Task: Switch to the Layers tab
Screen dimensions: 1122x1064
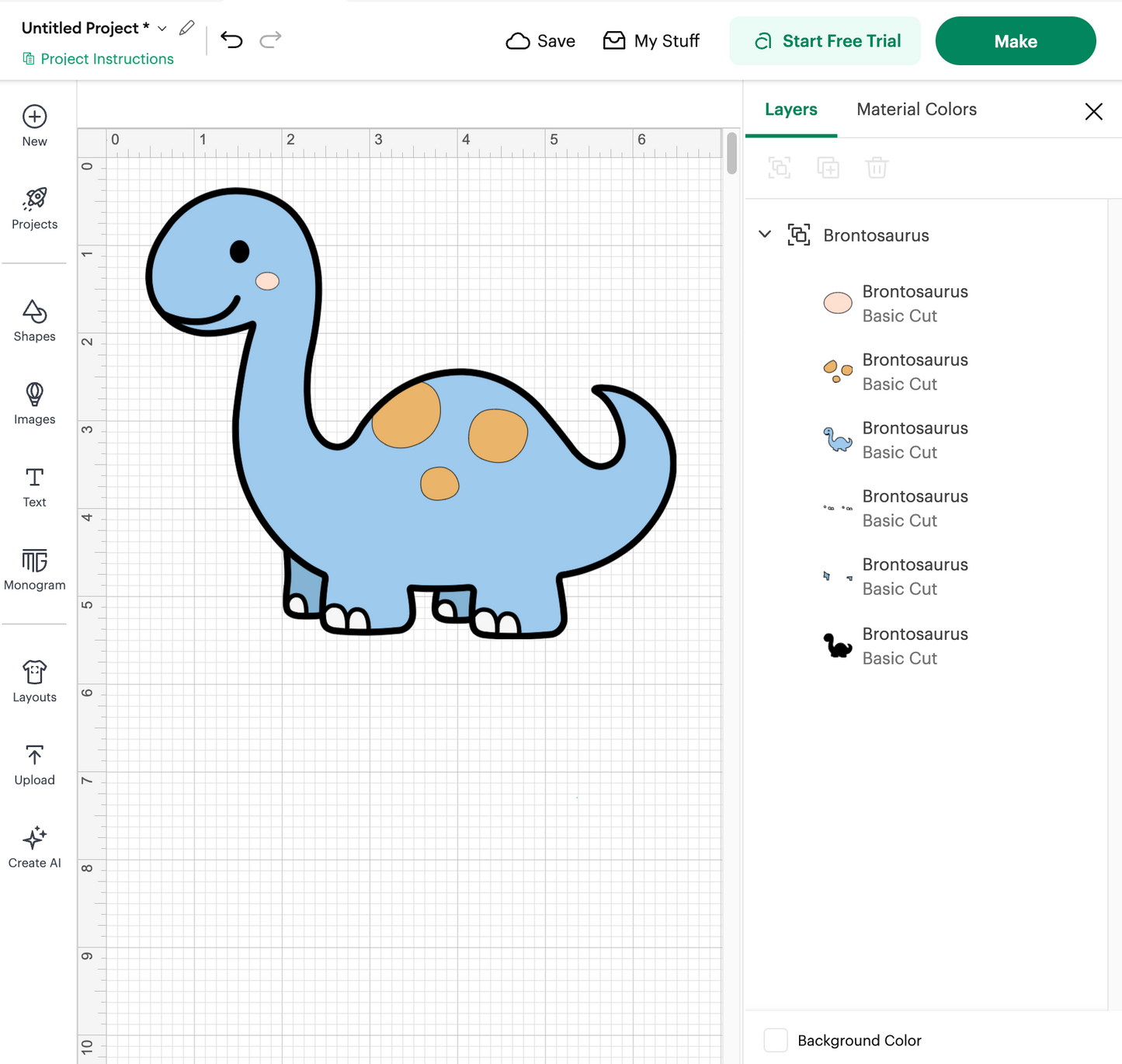Action: click(x=790, y=110)
